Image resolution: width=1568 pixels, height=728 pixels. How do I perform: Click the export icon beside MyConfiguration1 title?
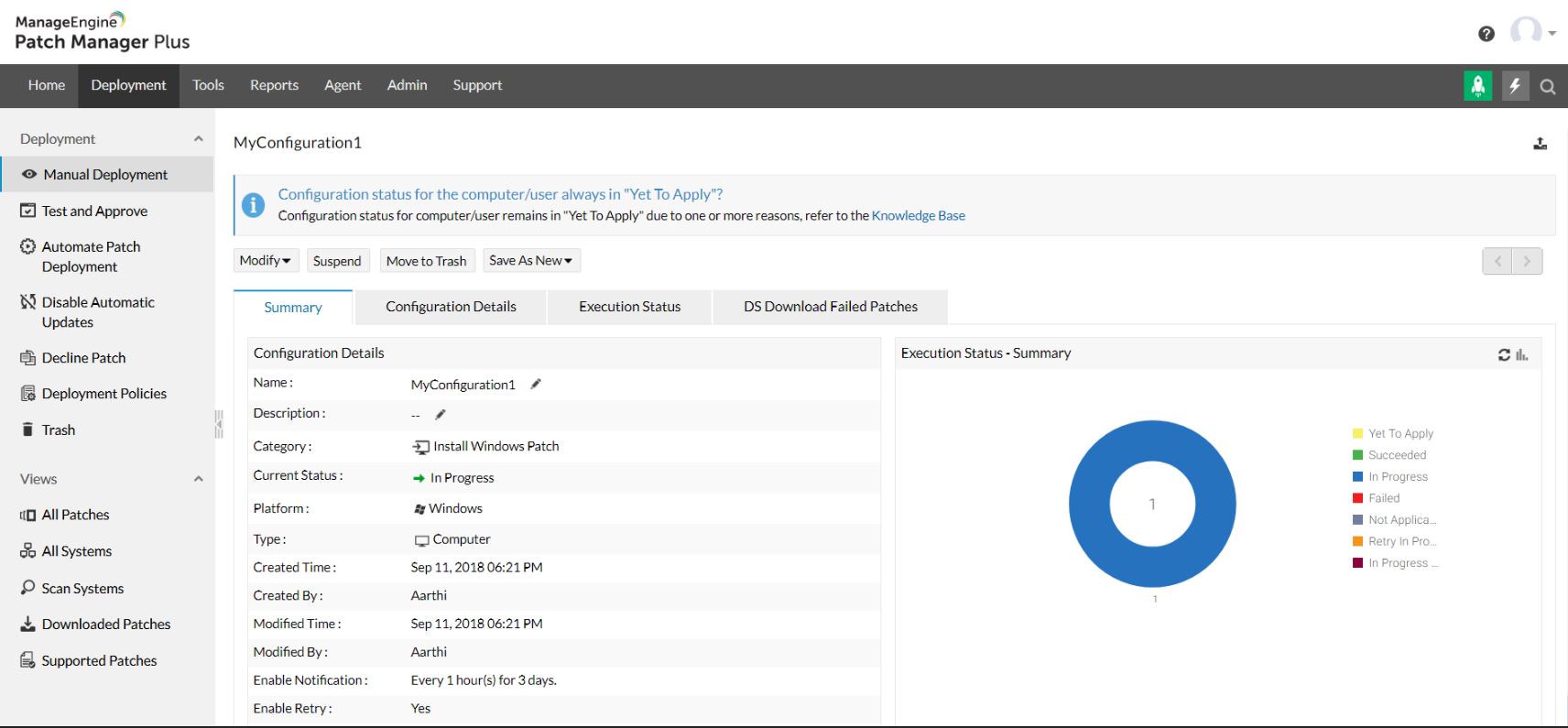pyautogui.click(x=1541, y=144)
